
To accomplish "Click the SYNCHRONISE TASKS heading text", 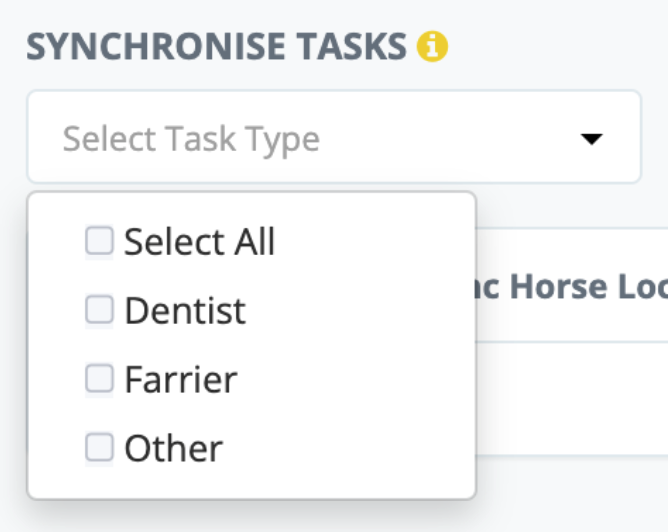I will pyautogui.click(x=216, y=45).
